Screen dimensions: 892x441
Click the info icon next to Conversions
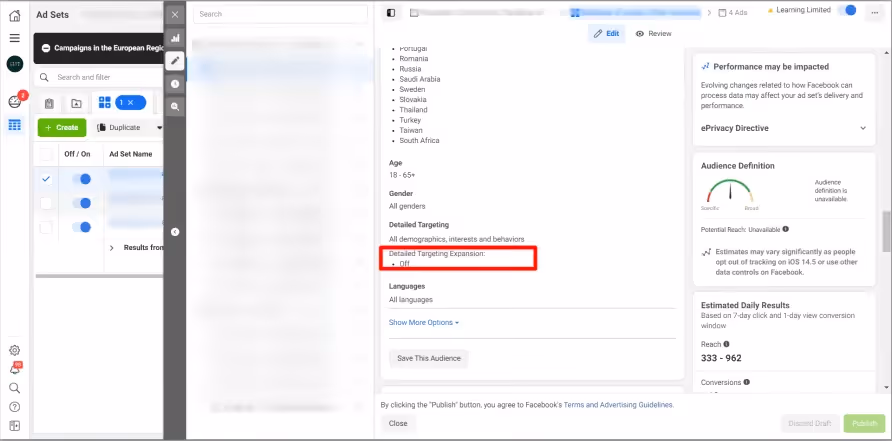746,382
